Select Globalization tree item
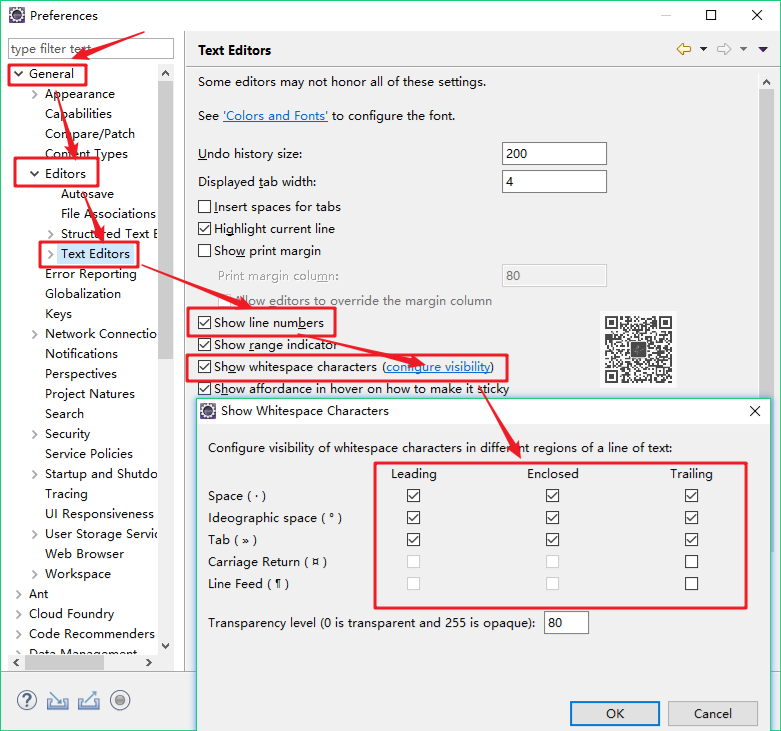 pyautogui.click(x=83, y=294)
